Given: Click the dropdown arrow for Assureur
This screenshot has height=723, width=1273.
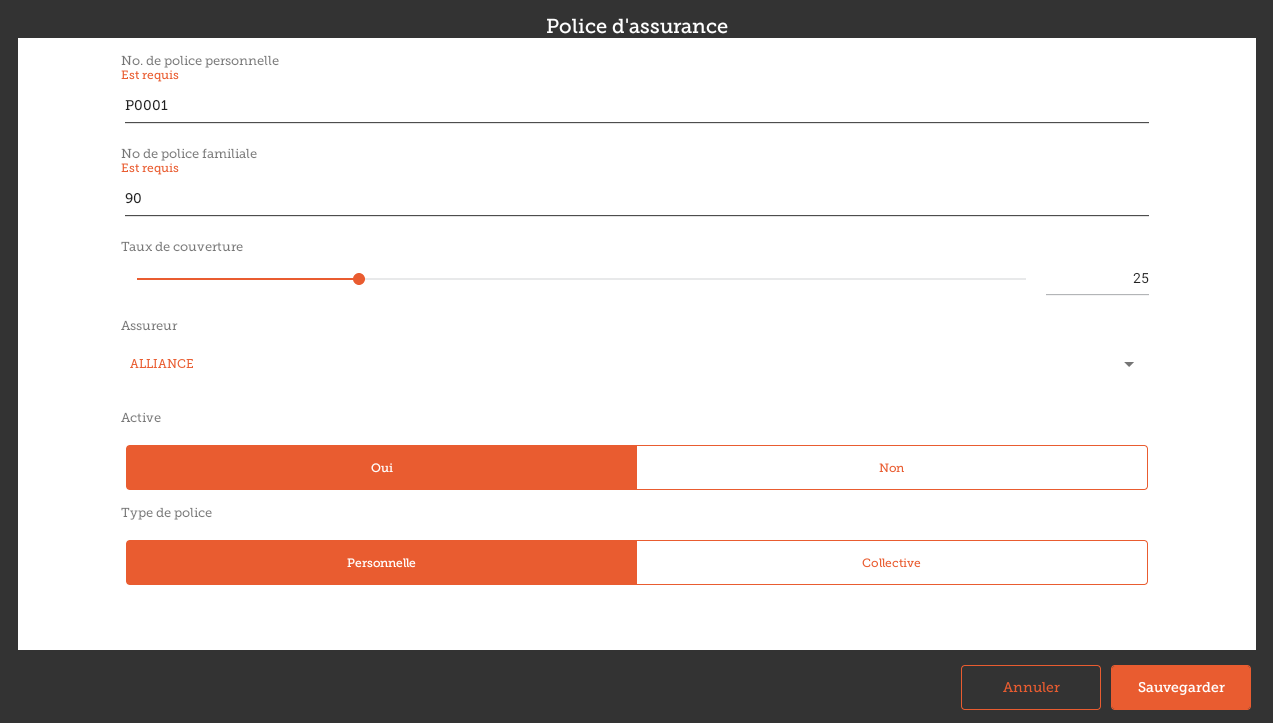Looking at the screenshot, I should click(1129, 365).
